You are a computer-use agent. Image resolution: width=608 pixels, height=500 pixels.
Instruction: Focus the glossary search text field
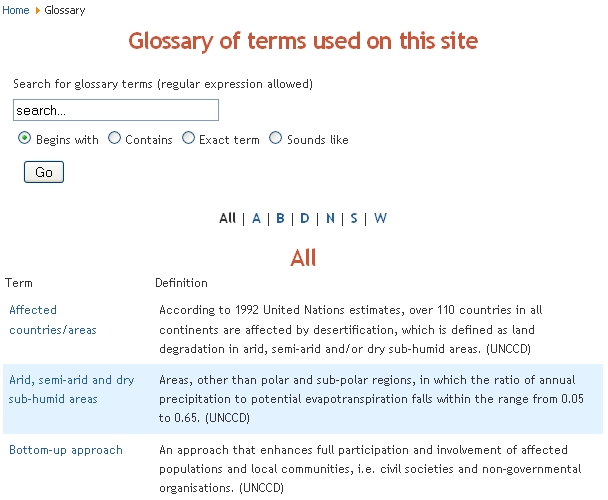[x=116, y=110]
